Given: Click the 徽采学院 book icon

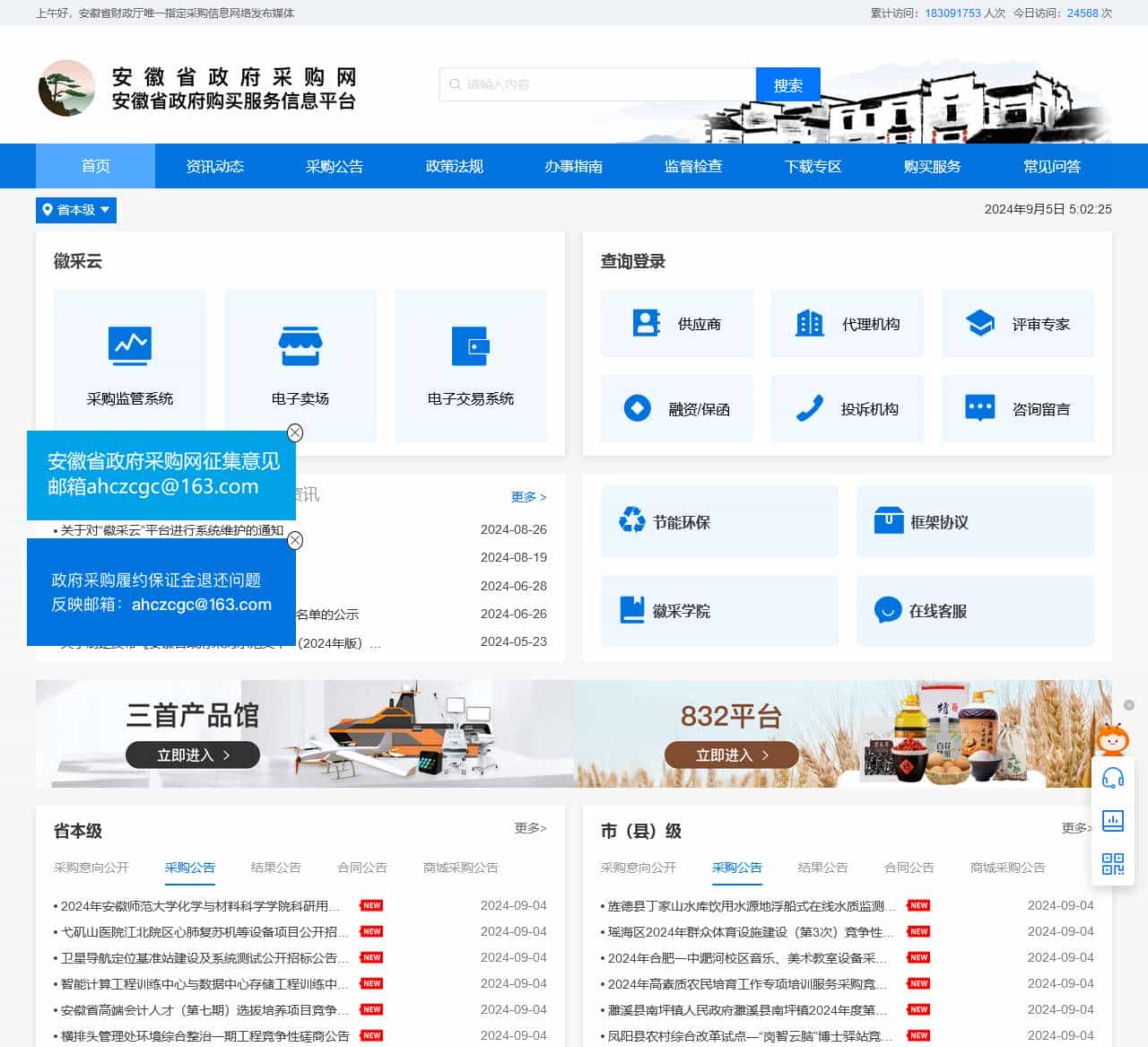Looking at the screenshot, I should pyautogui.click(x=632, y=609).
